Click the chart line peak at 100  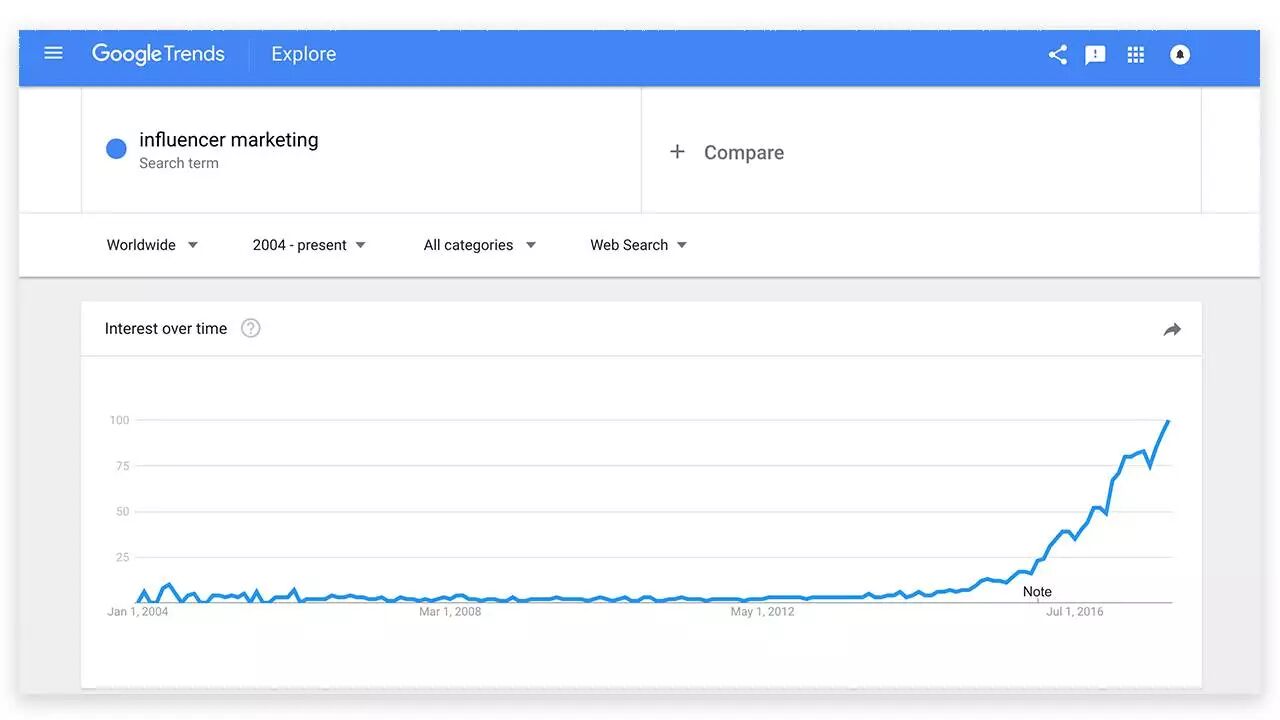point(1168,421)
